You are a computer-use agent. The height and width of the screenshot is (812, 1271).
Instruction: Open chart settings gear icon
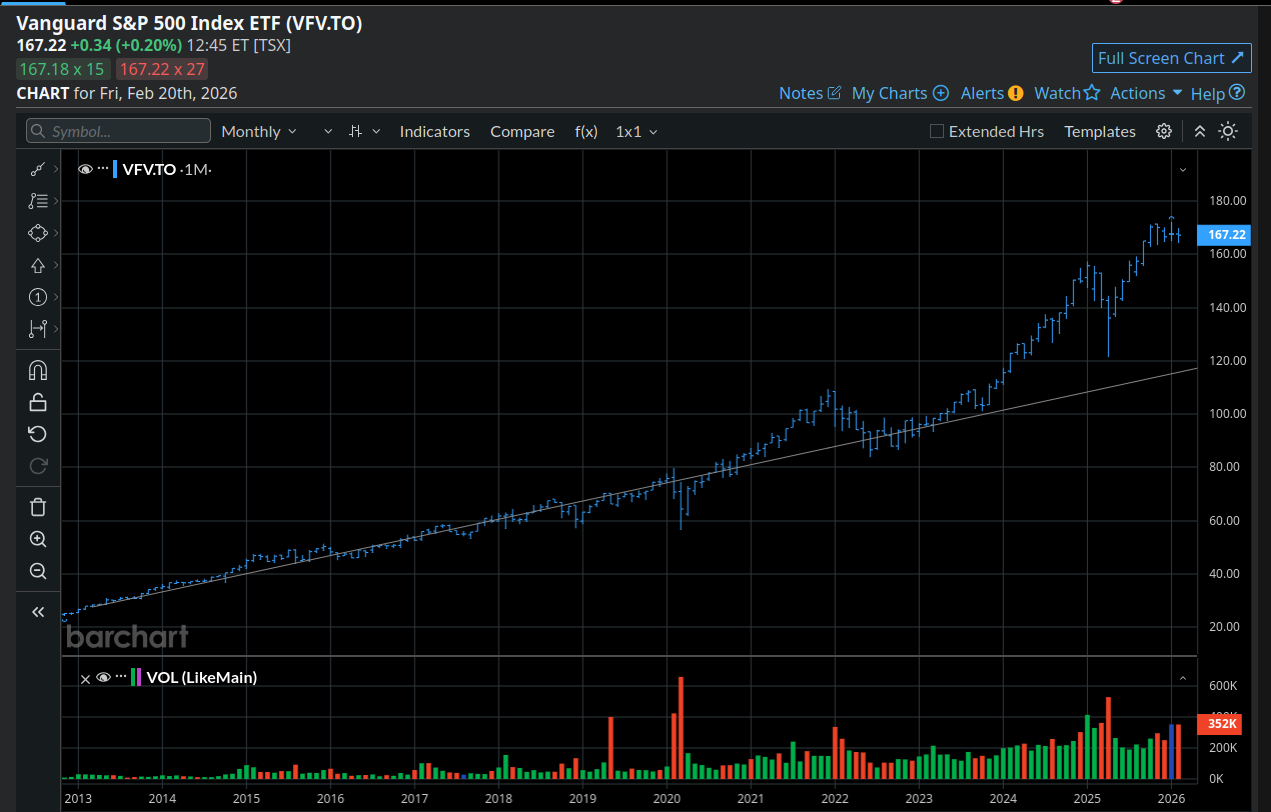1164,131
